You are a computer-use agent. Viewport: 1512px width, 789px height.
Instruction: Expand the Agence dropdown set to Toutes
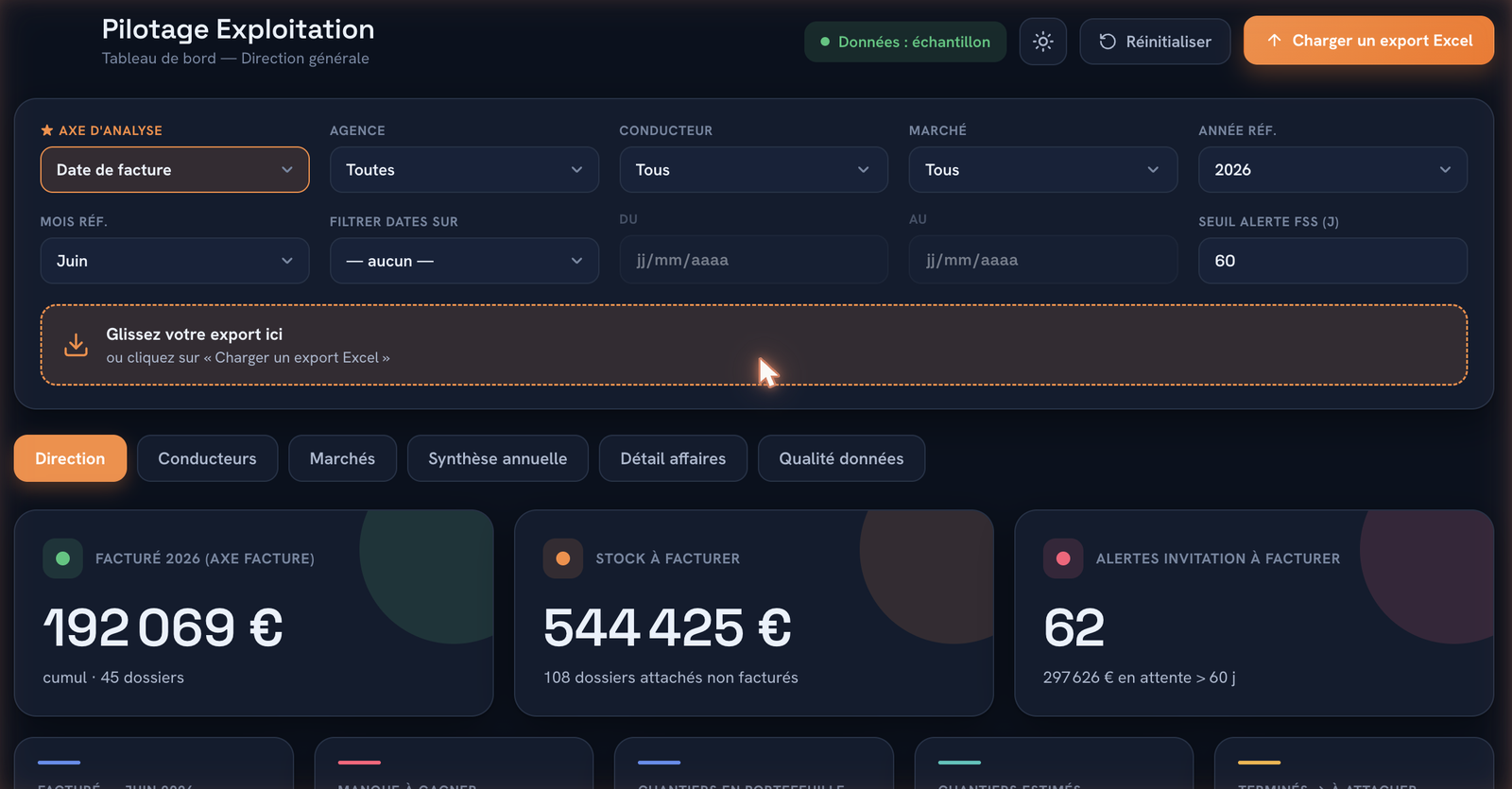point(464,170)
